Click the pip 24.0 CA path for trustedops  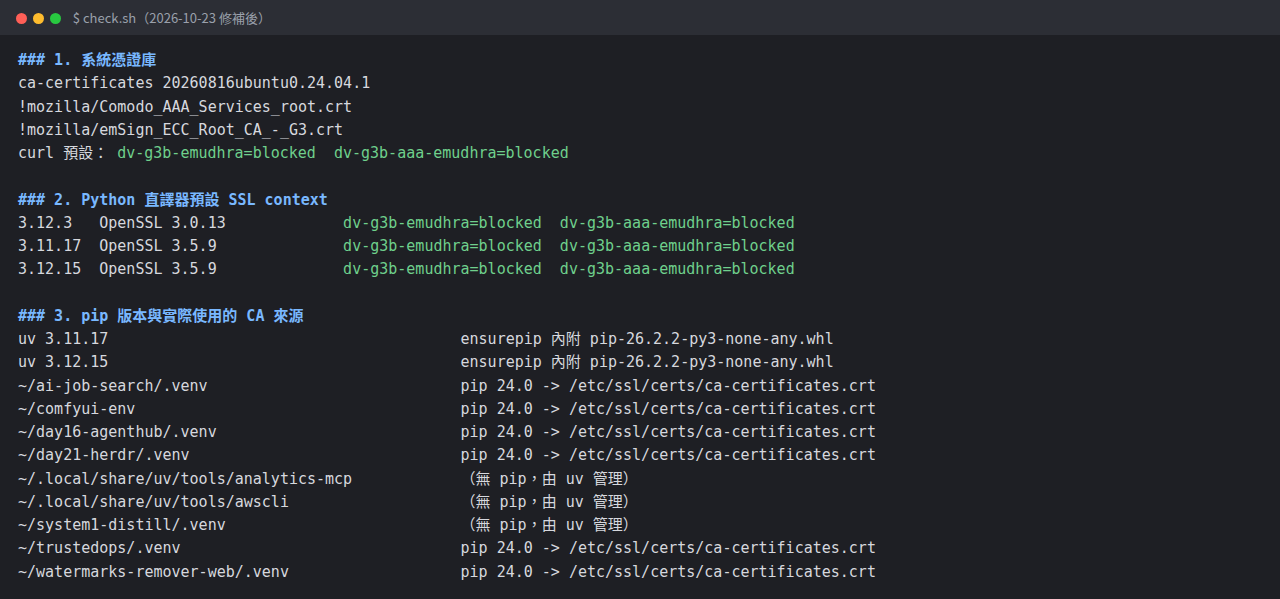pos(668,547)
